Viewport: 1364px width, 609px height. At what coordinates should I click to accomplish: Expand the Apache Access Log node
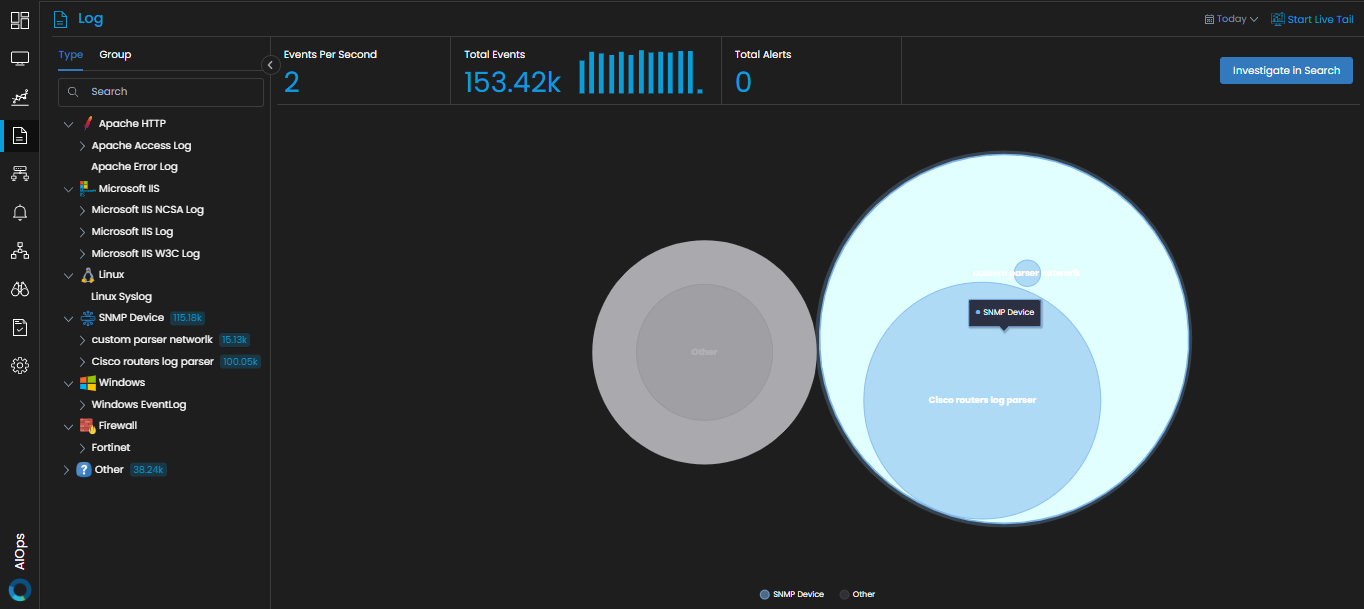(83, 146)
